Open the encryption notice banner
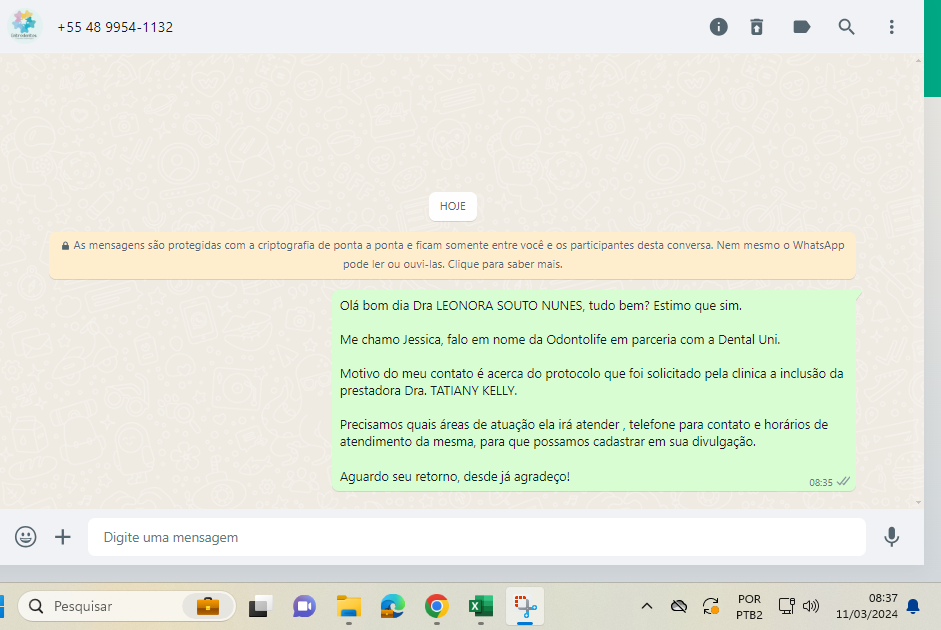Image resolution: width=941 pixels, height=630 pixels. (452, 255)
